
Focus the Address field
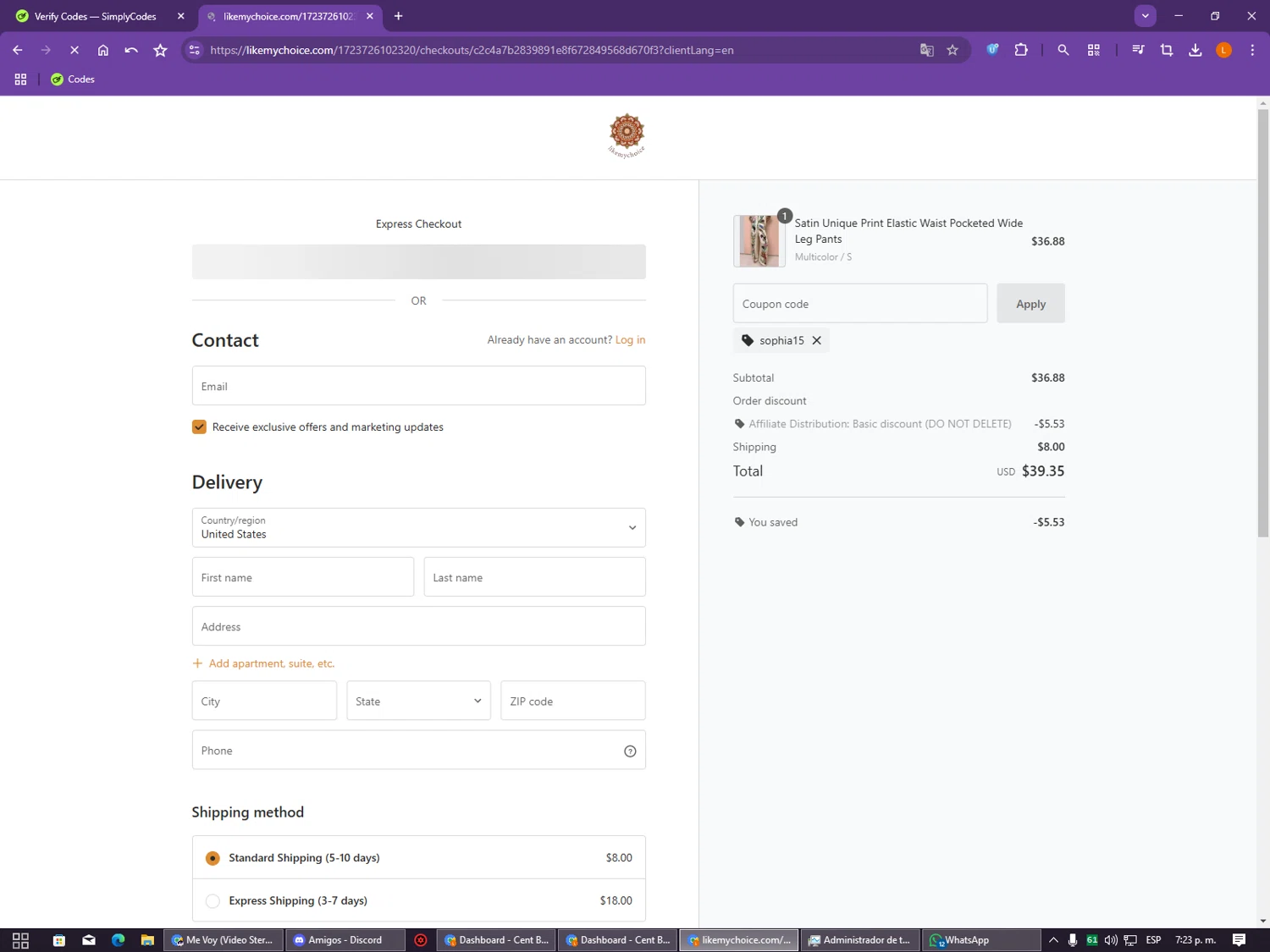(419, 626)
